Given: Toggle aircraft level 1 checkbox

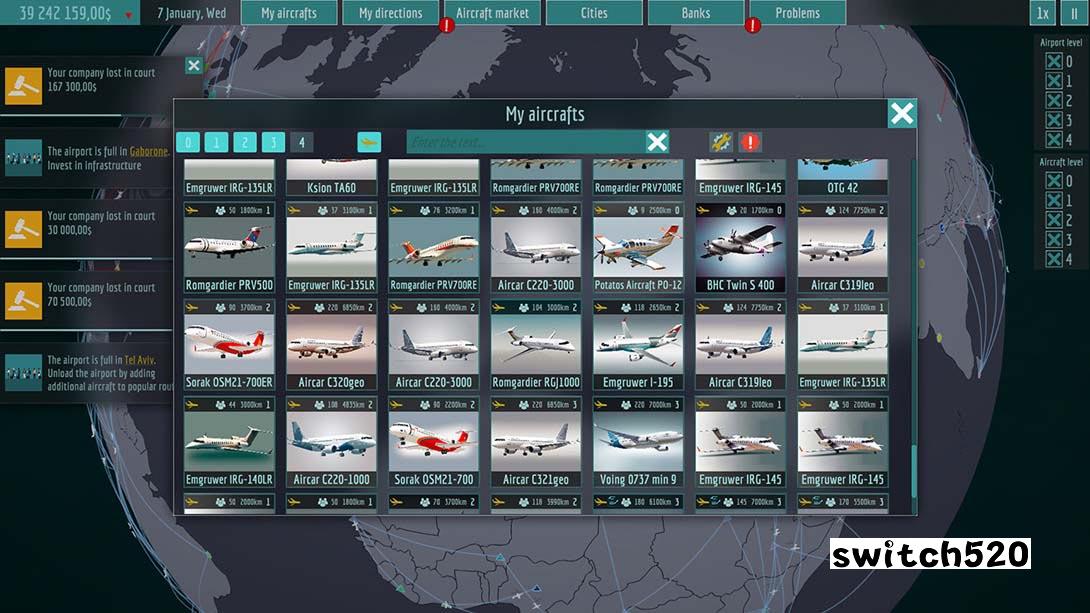Looking at the screenshot, I should (1054, 200).
